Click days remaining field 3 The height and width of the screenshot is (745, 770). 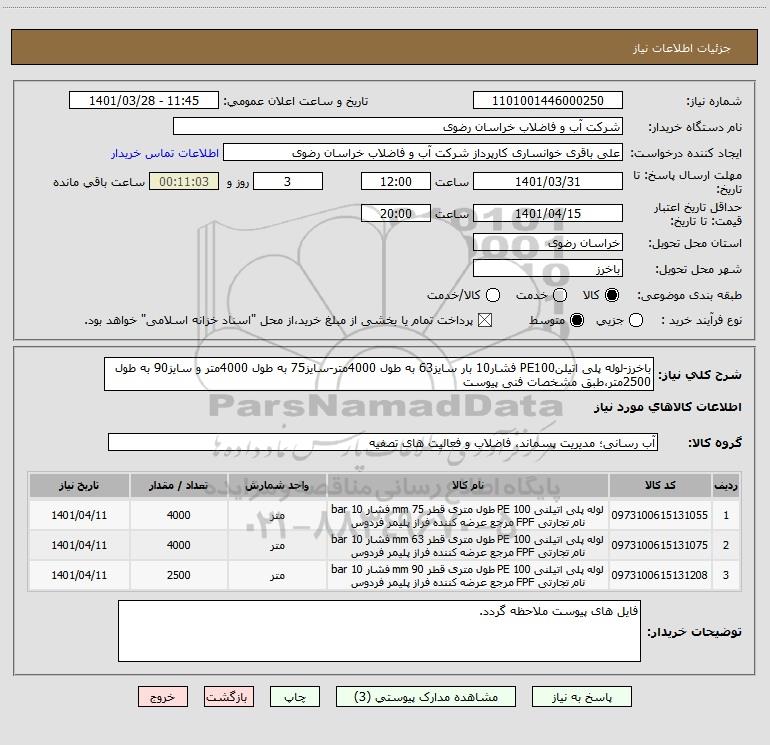click(x=288, y=181)
